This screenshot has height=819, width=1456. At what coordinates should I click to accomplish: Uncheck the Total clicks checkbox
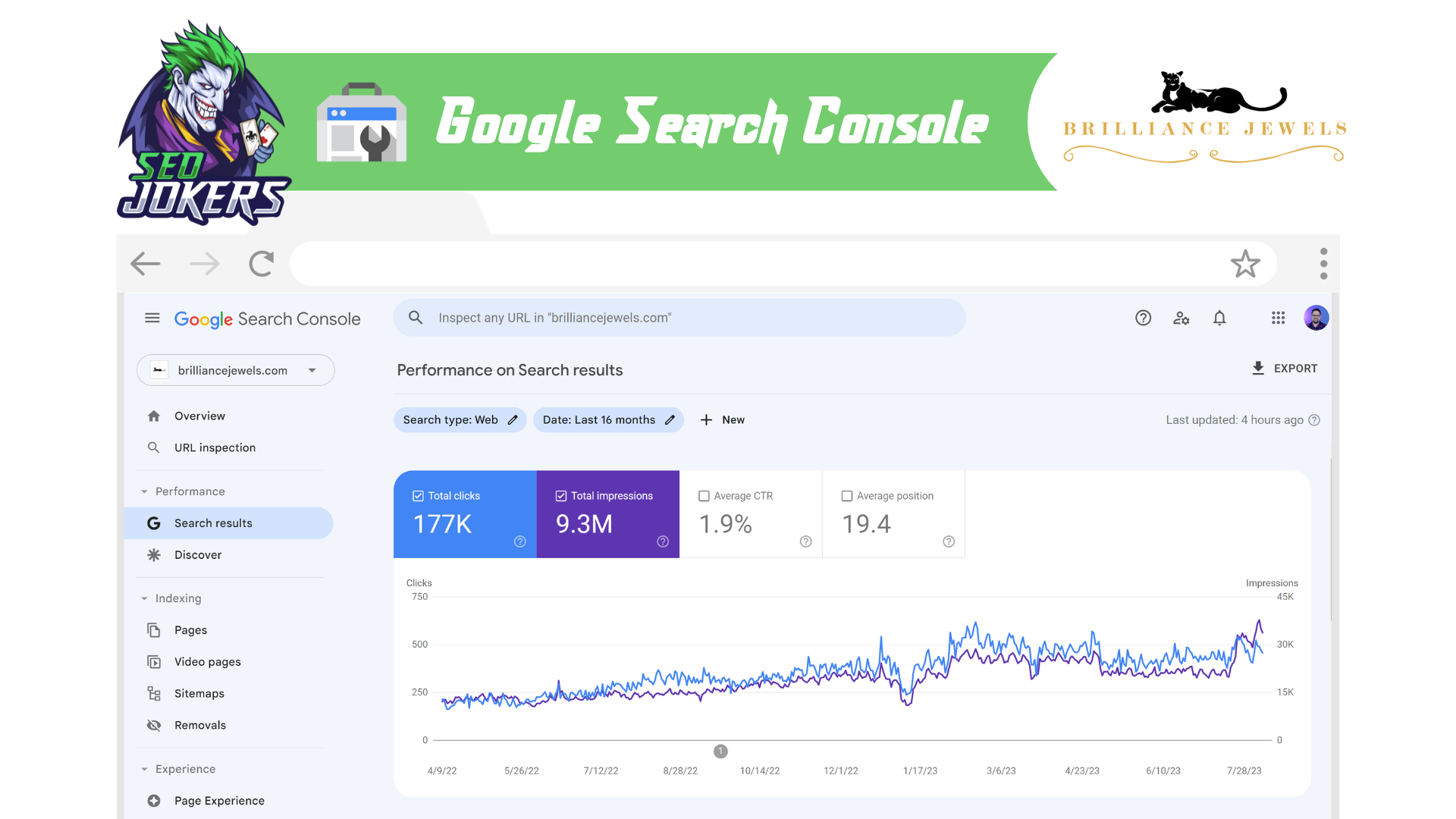418,496
